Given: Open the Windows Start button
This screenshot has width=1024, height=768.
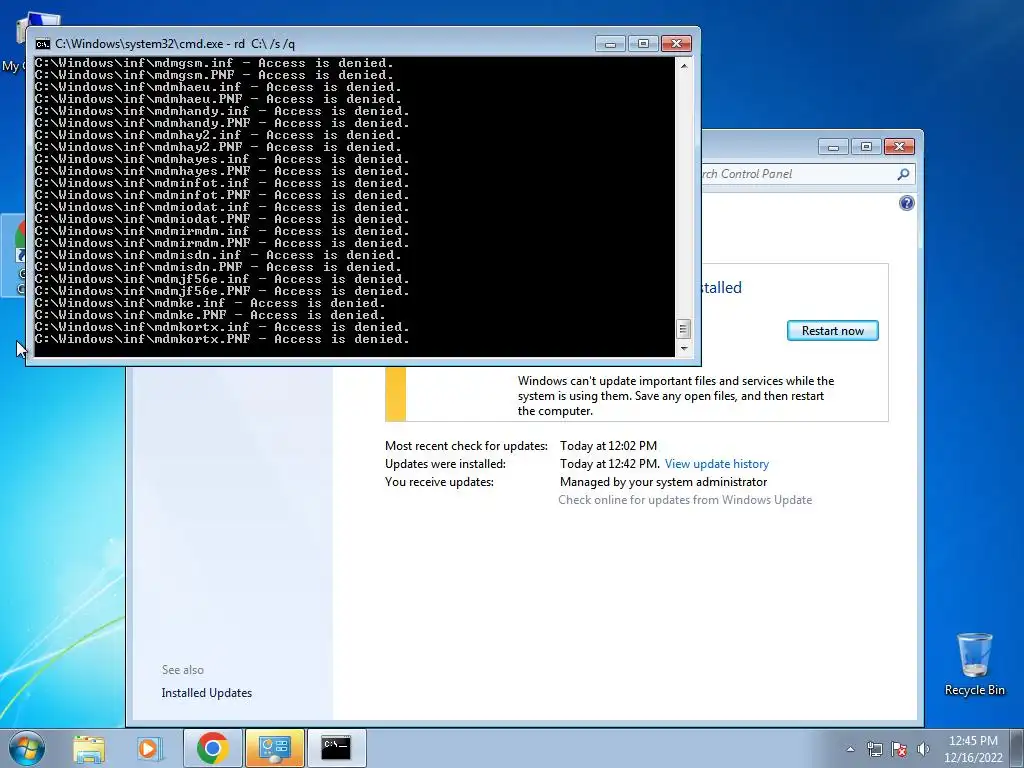Looking at the screenshot, I should (x=27, y=748).
